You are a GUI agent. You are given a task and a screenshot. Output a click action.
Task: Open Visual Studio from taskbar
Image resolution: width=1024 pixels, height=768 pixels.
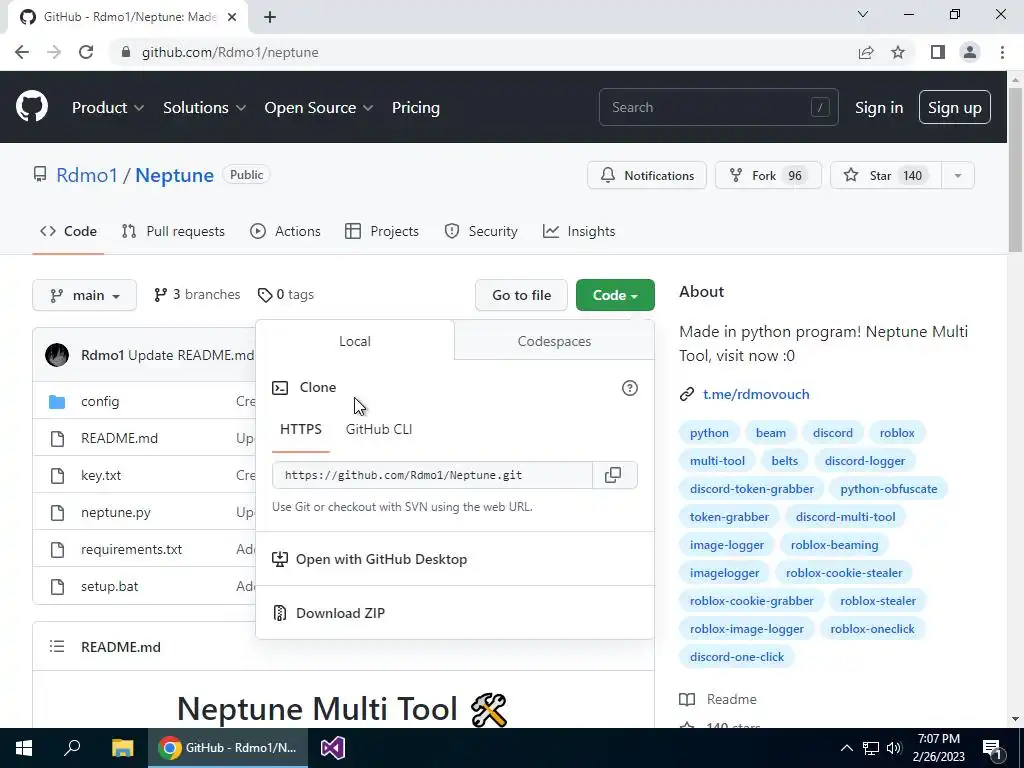click(332, 748)
